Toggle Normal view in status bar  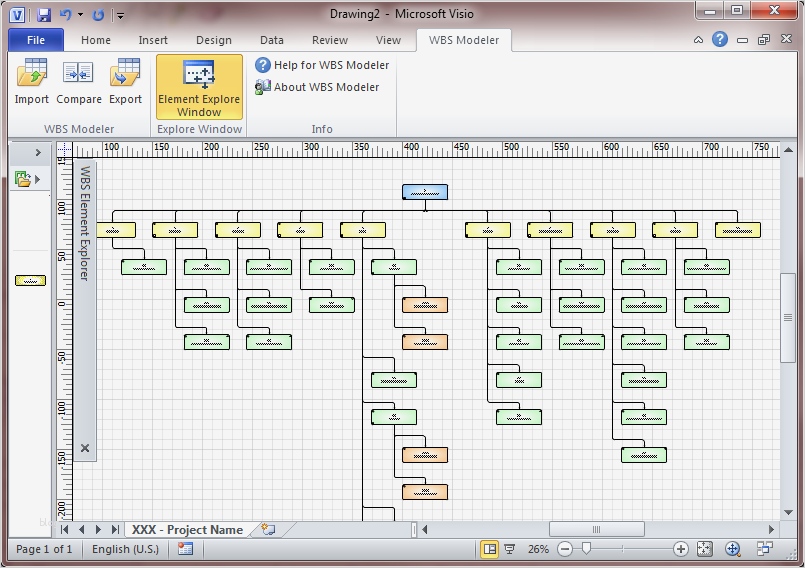coord(490,549)
